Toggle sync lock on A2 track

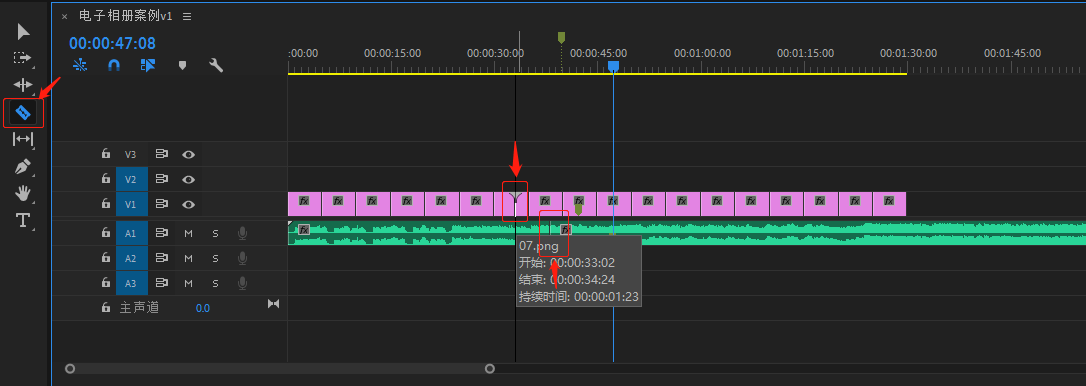[161, 258]
